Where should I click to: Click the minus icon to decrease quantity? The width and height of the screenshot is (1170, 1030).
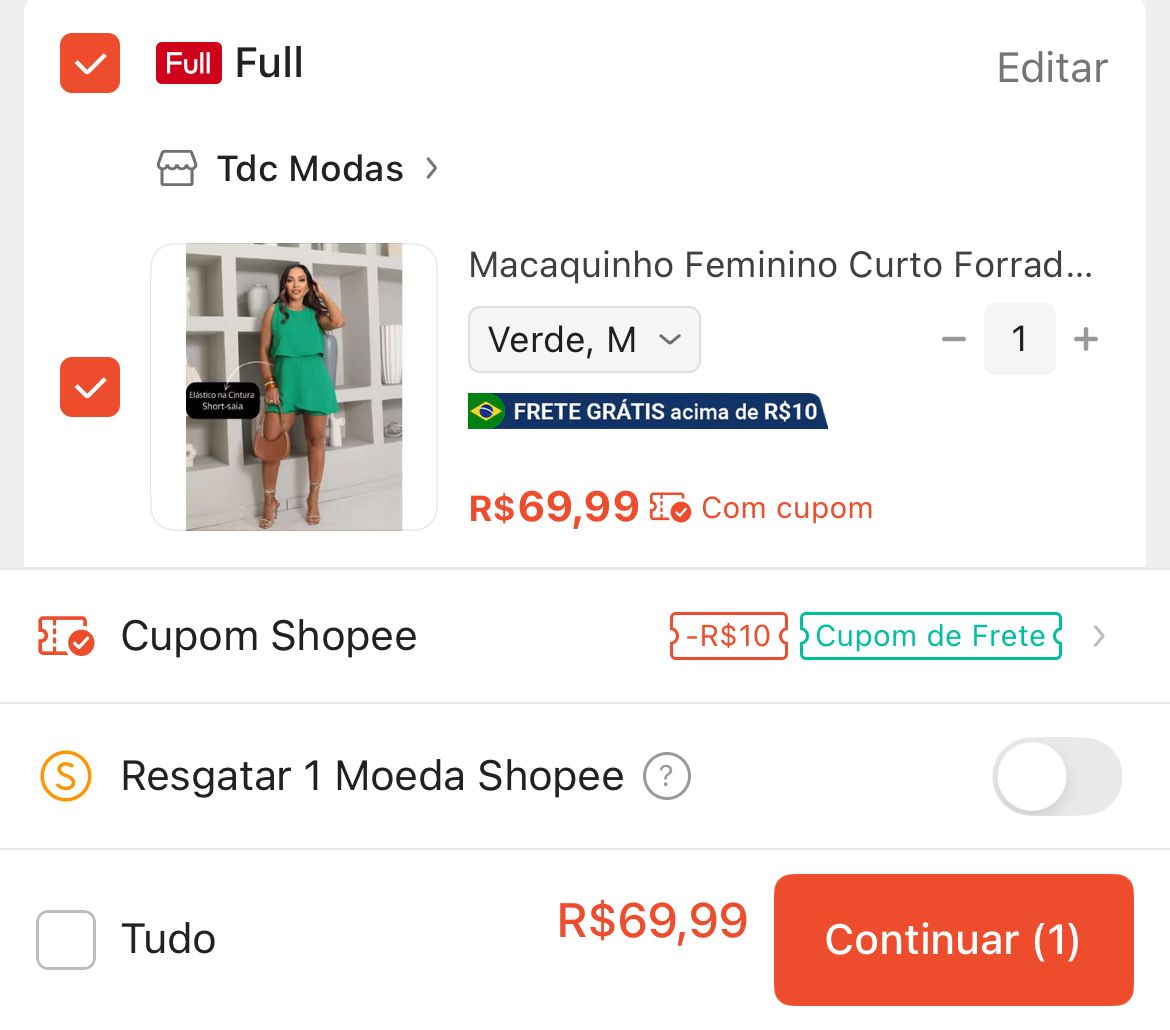953,339
